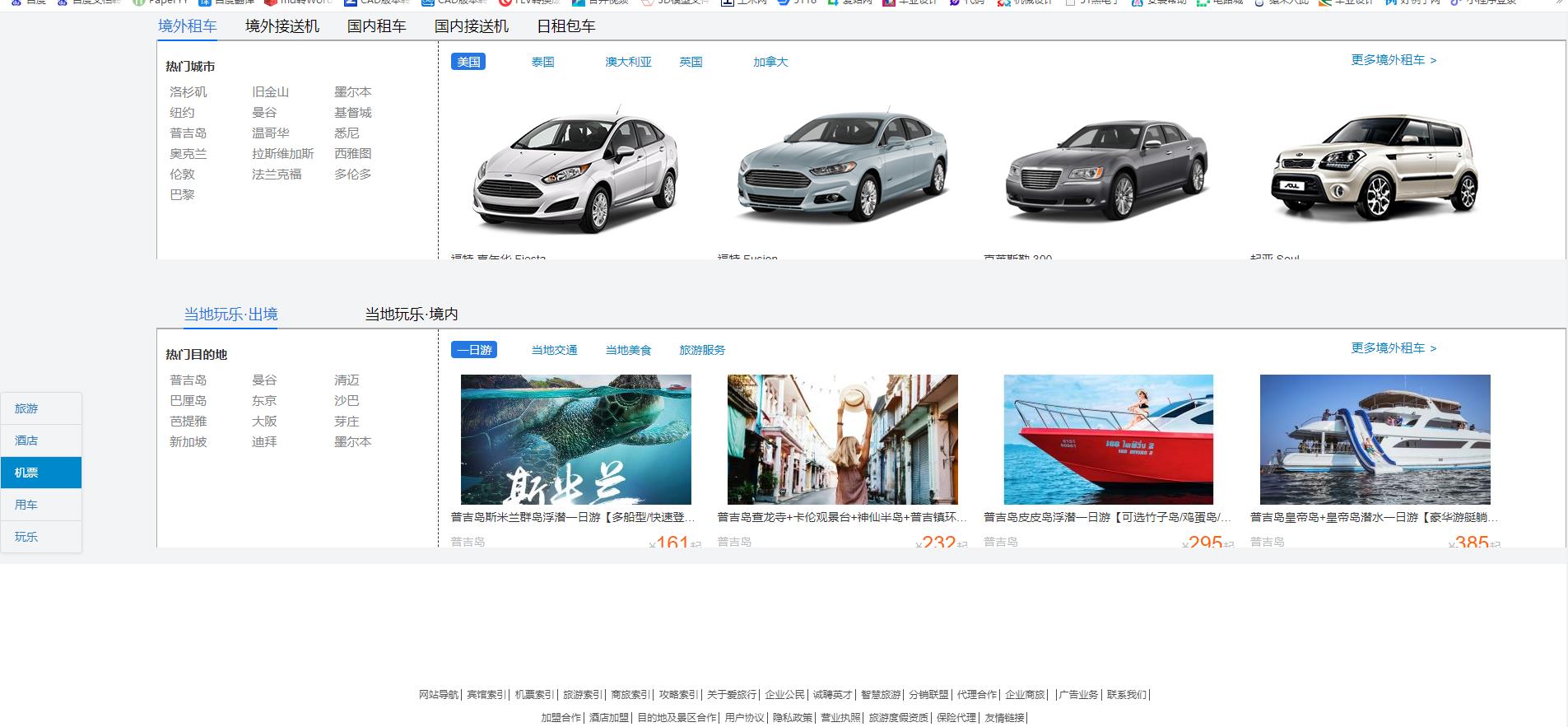Image resolution: width=1568 pixels, height=727 pixels.
Task: Open 网站导航 footer link
Action: (x=439, y=695)
